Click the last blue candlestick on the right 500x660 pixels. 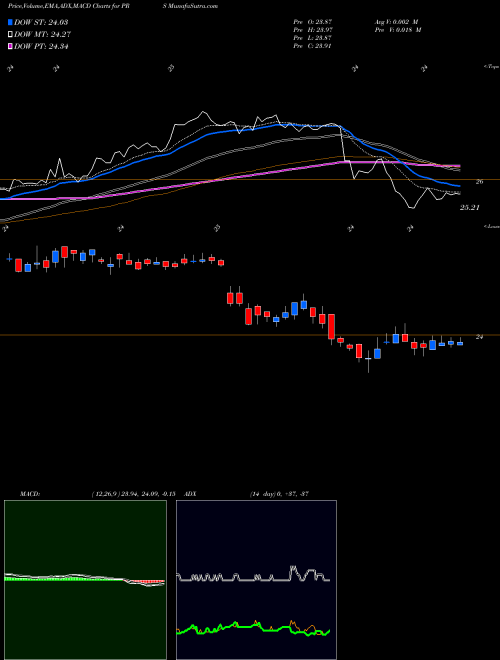point(460,343)
